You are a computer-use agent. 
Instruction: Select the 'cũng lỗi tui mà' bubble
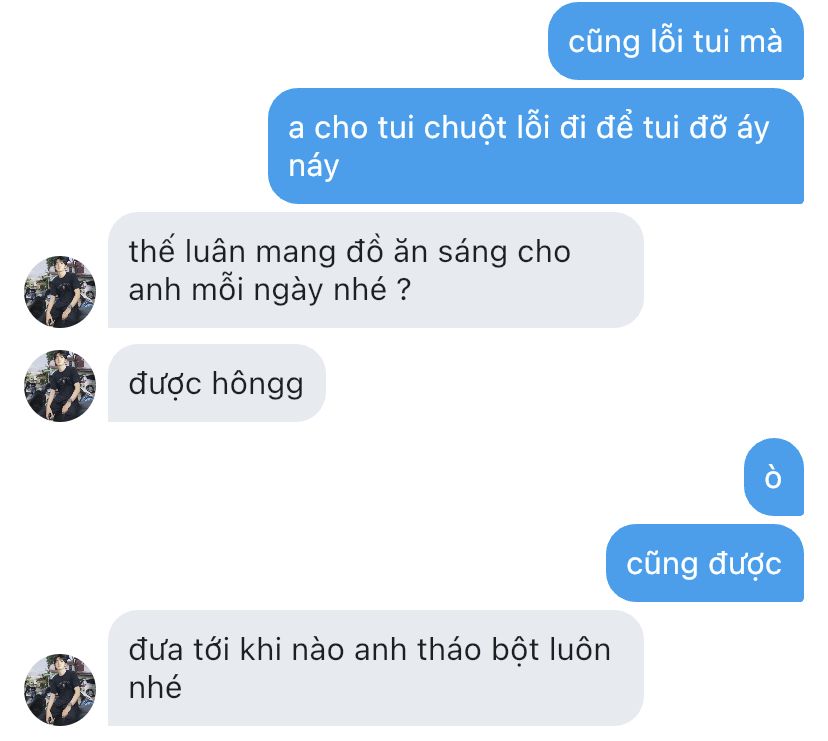[x=676, y=41]
